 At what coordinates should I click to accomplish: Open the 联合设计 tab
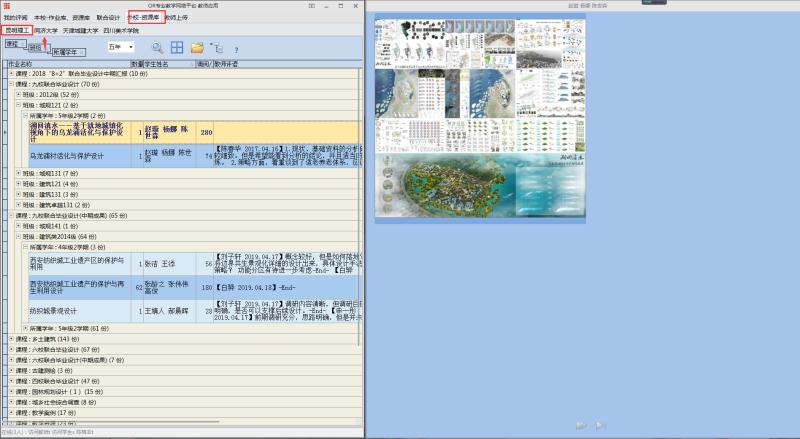pos(108,18)
